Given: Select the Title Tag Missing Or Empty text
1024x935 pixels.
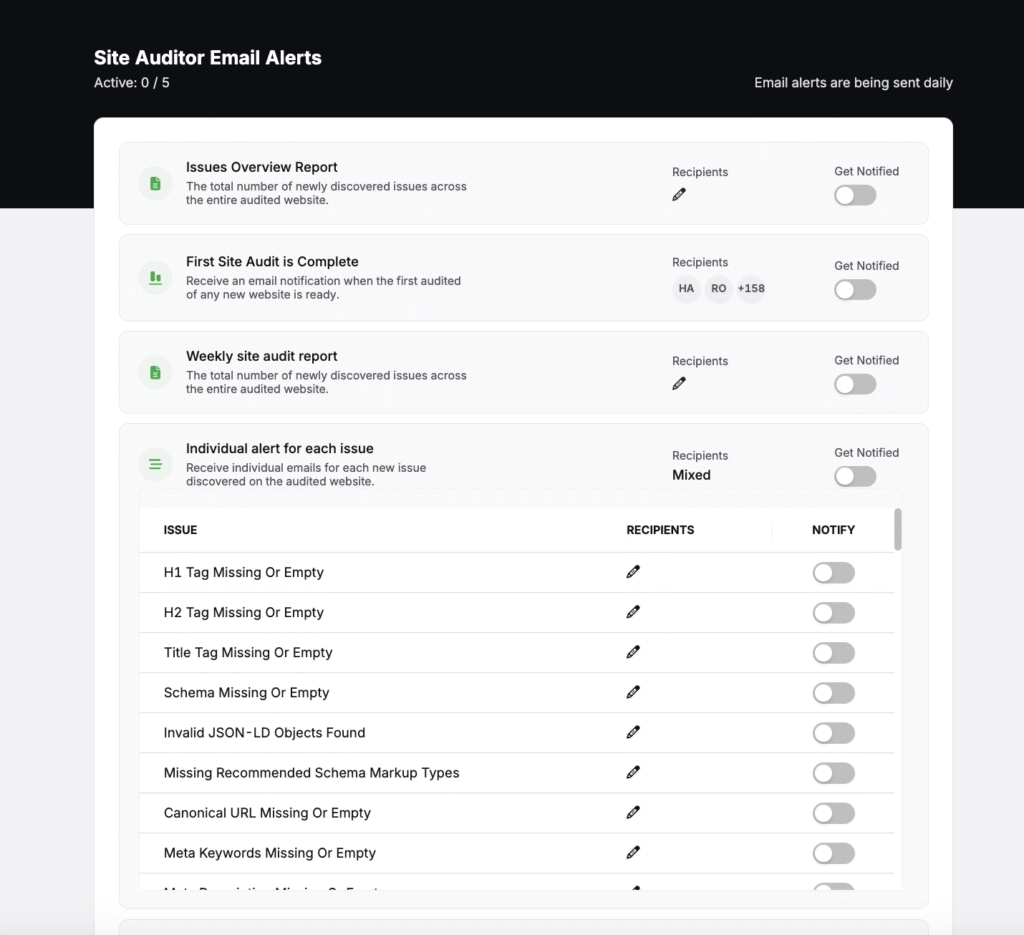Looking at the screenshot, I should click(248, 653).
